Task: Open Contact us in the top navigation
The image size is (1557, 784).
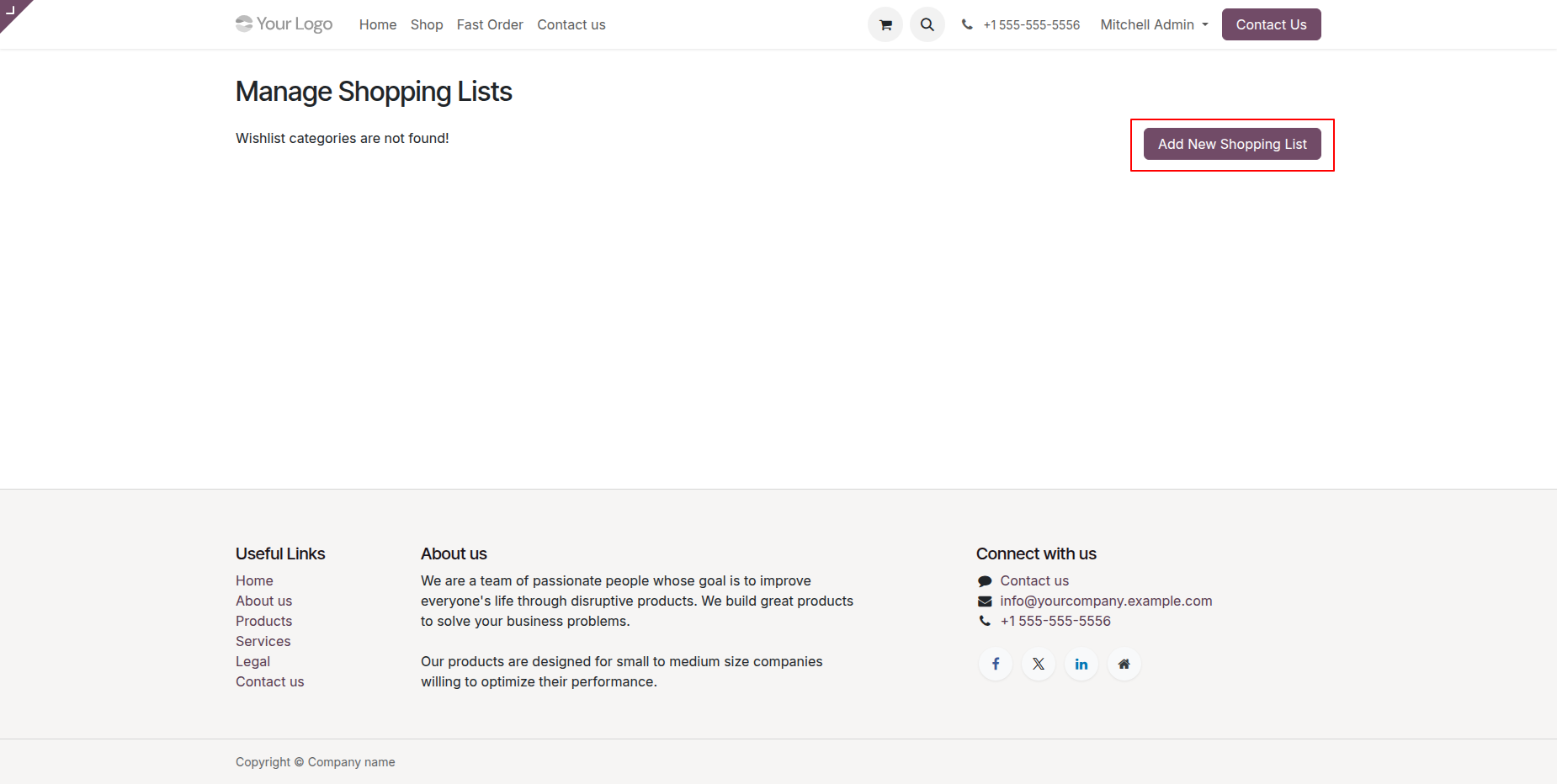Action: click(571, 25)
